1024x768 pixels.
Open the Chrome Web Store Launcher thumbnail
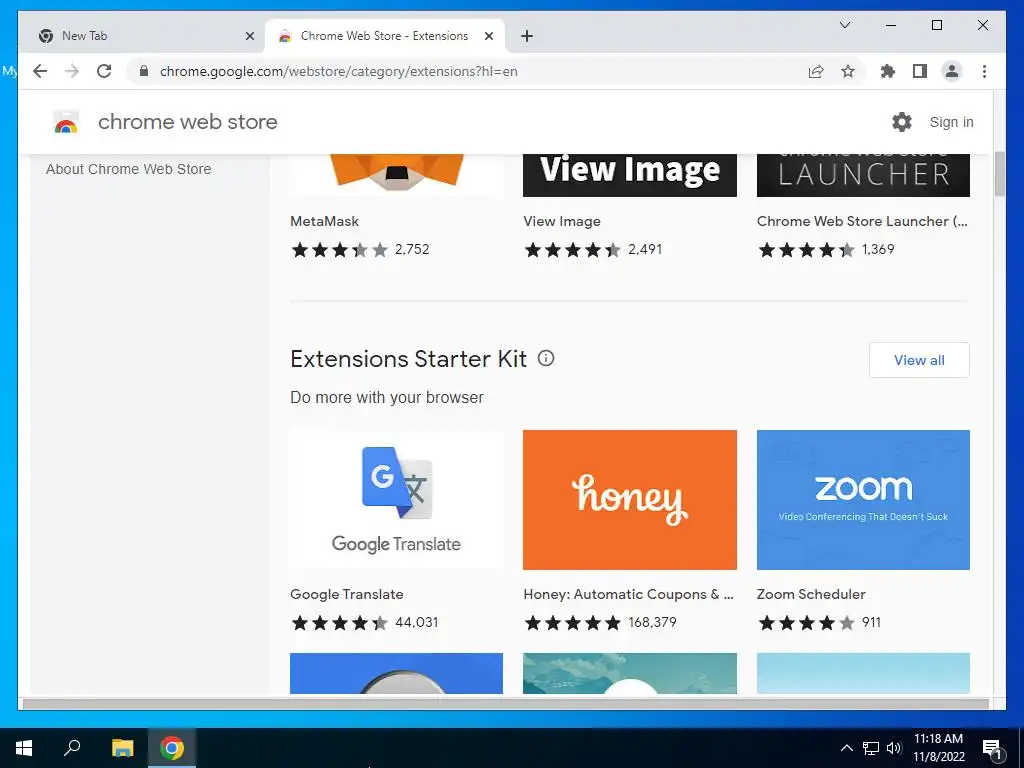(863, 175)
